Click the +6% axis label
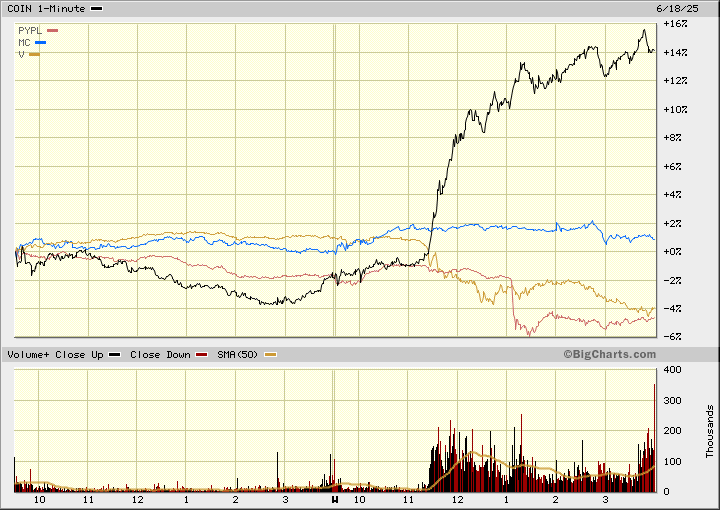The height and width of the screenshot is (510, 720). pyautogui.click(x=673, y=166)
